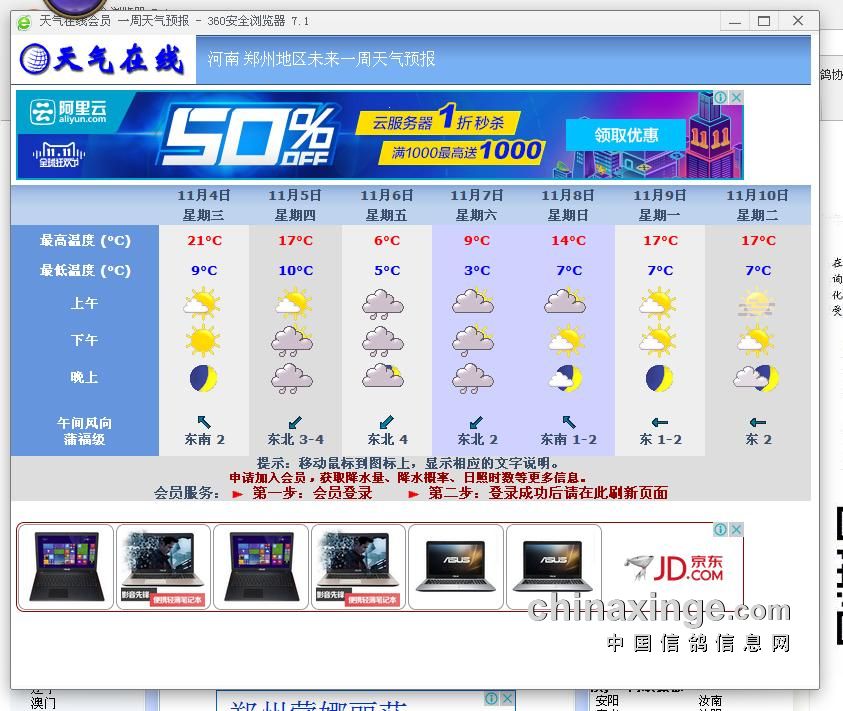This screenshot has width=843, height=711.
Task: Click the Nov 9 evening moon icon
Action: (x=659, y=378)
